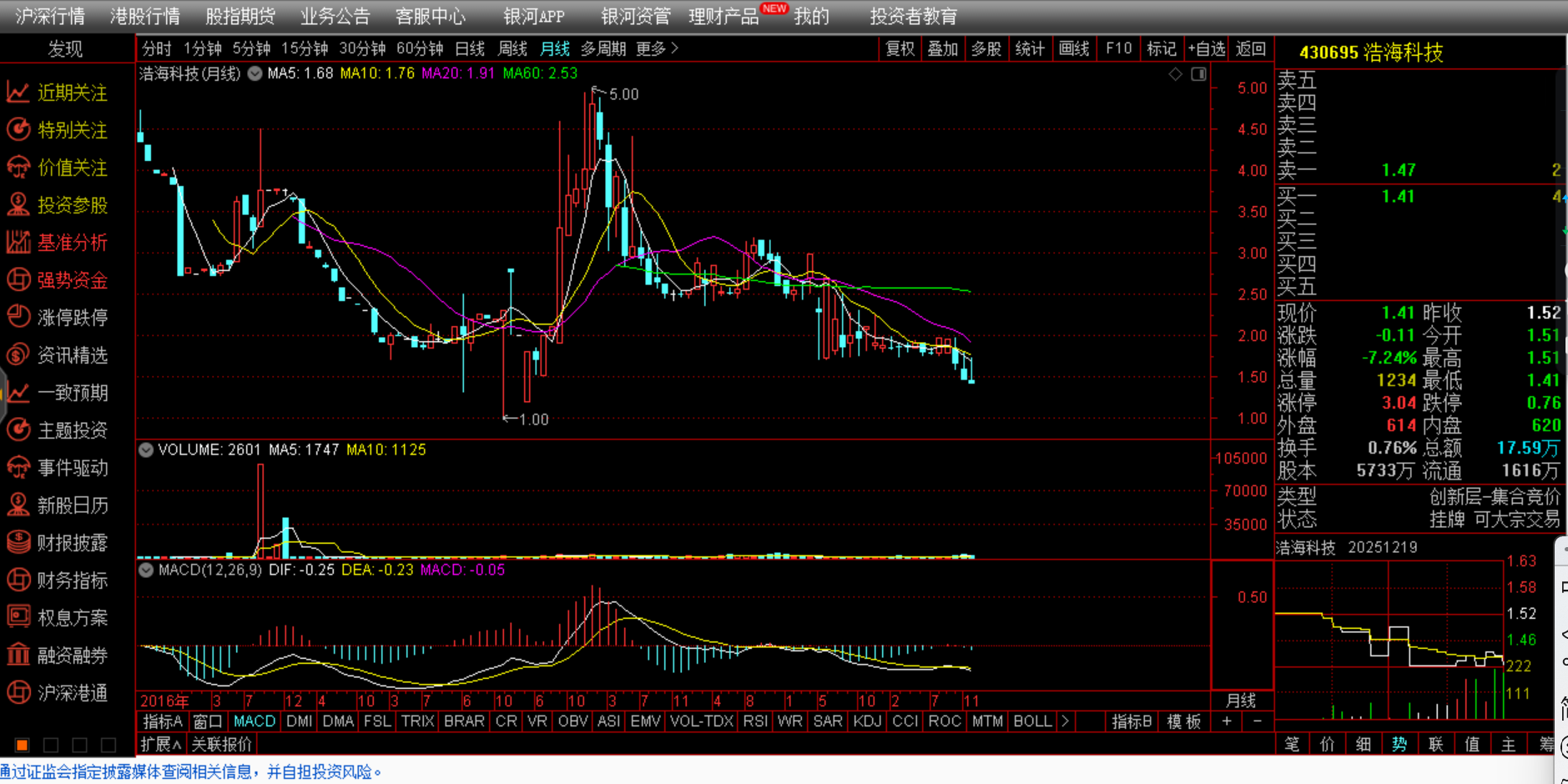Zoom out chart with minus button
This screenshot has width=1568, height=784.
(x=1257, y=721)
